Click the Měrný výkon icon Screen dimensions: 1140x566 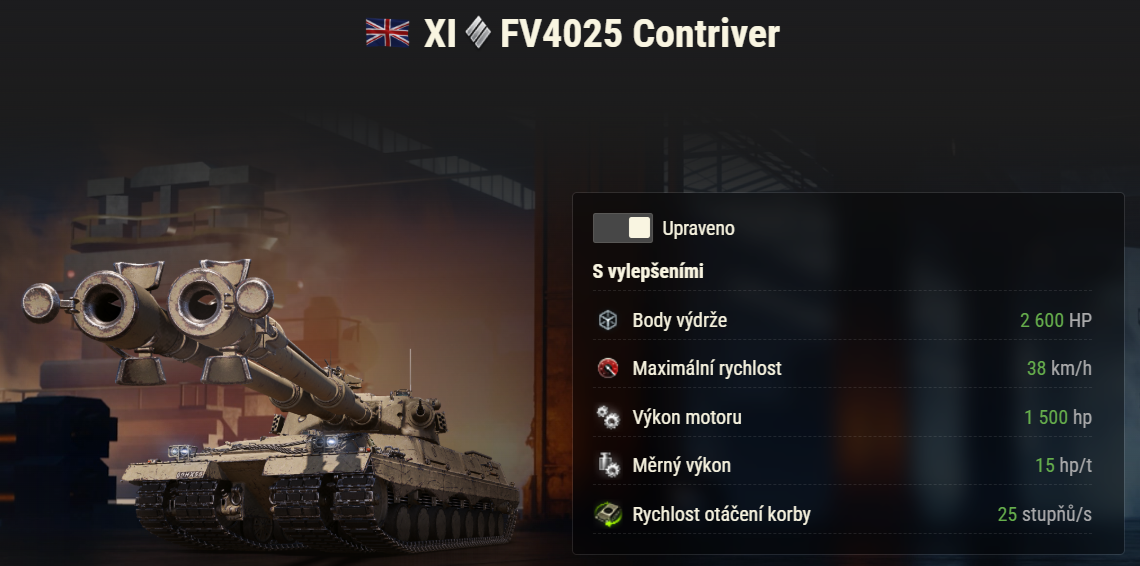[x=607, y=465]
